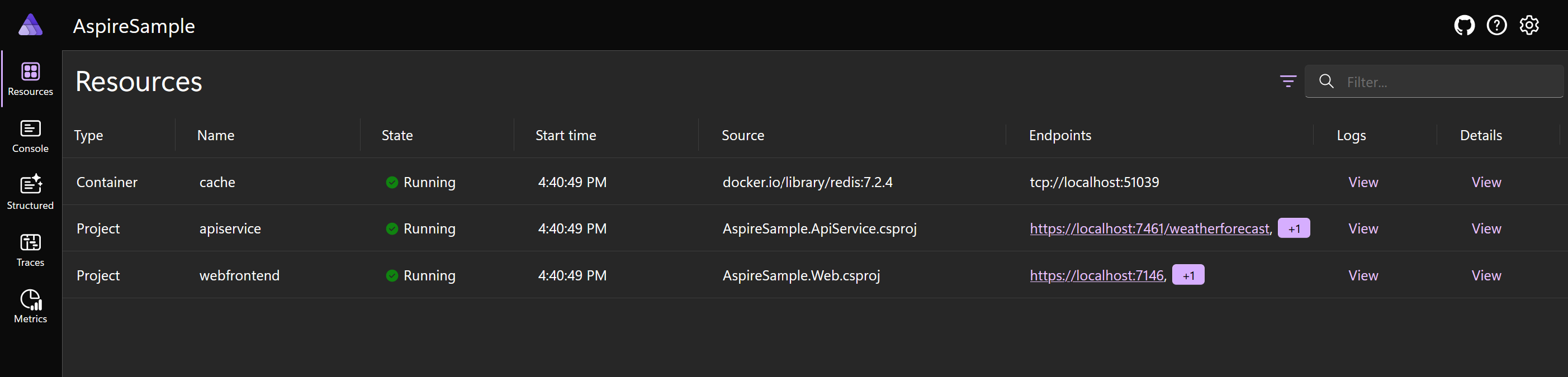Open the resource type filter menu
This screenshot has width=1568, height=377.
1287,82
